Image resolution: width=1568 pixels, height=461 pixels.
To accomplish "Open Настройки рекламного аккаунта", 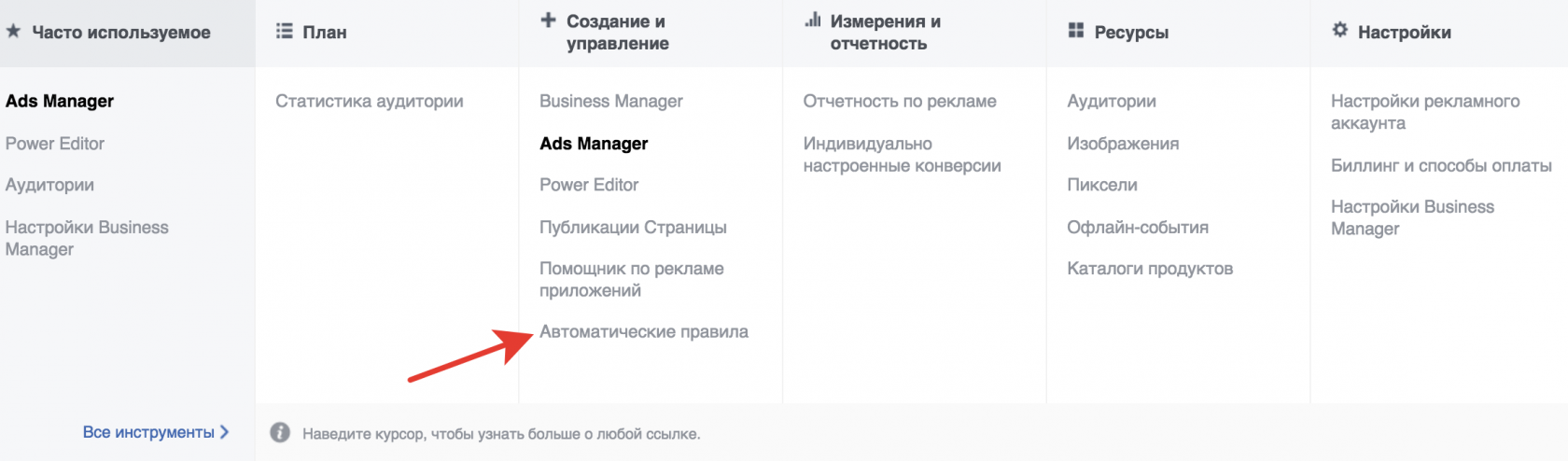I will 1424,112.
